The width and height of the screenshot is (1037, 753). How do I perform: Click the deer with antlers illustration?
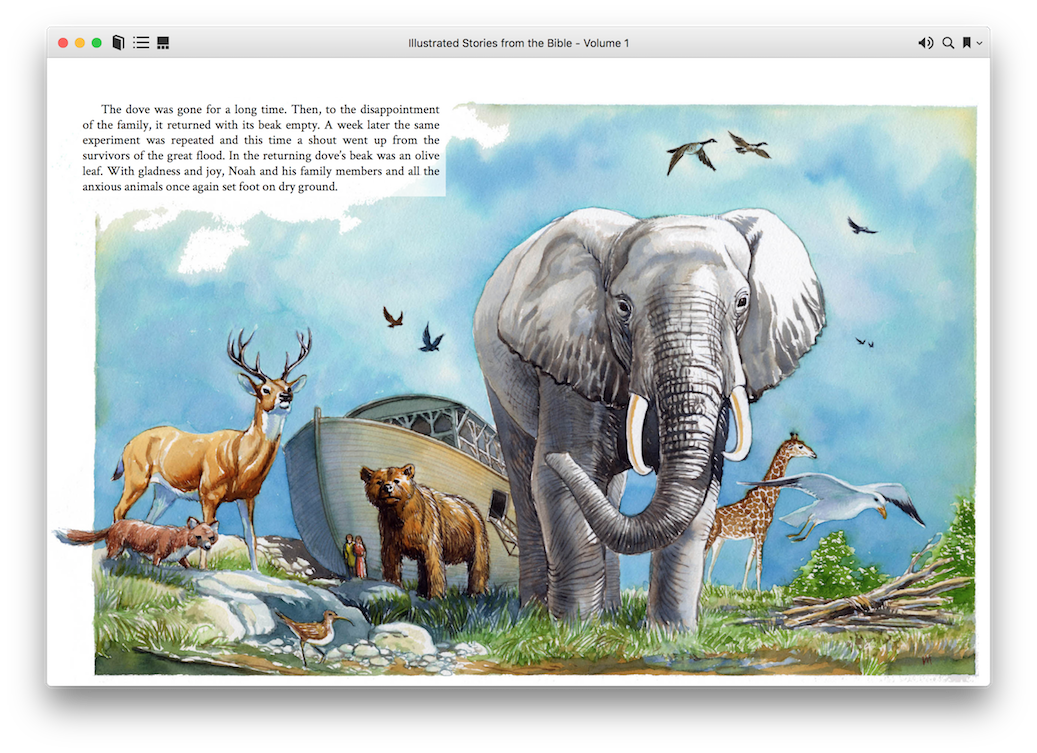click(x=212, y=450)
